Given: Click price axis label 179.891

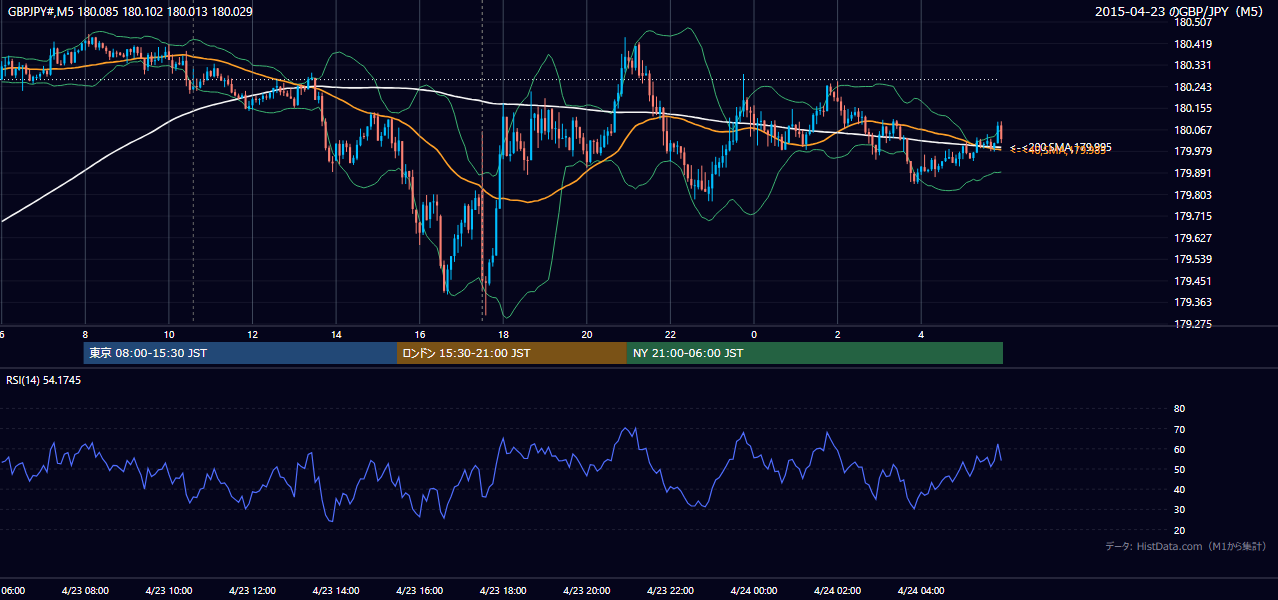Looking at the screenshot, I should [x=1194, y=173].
